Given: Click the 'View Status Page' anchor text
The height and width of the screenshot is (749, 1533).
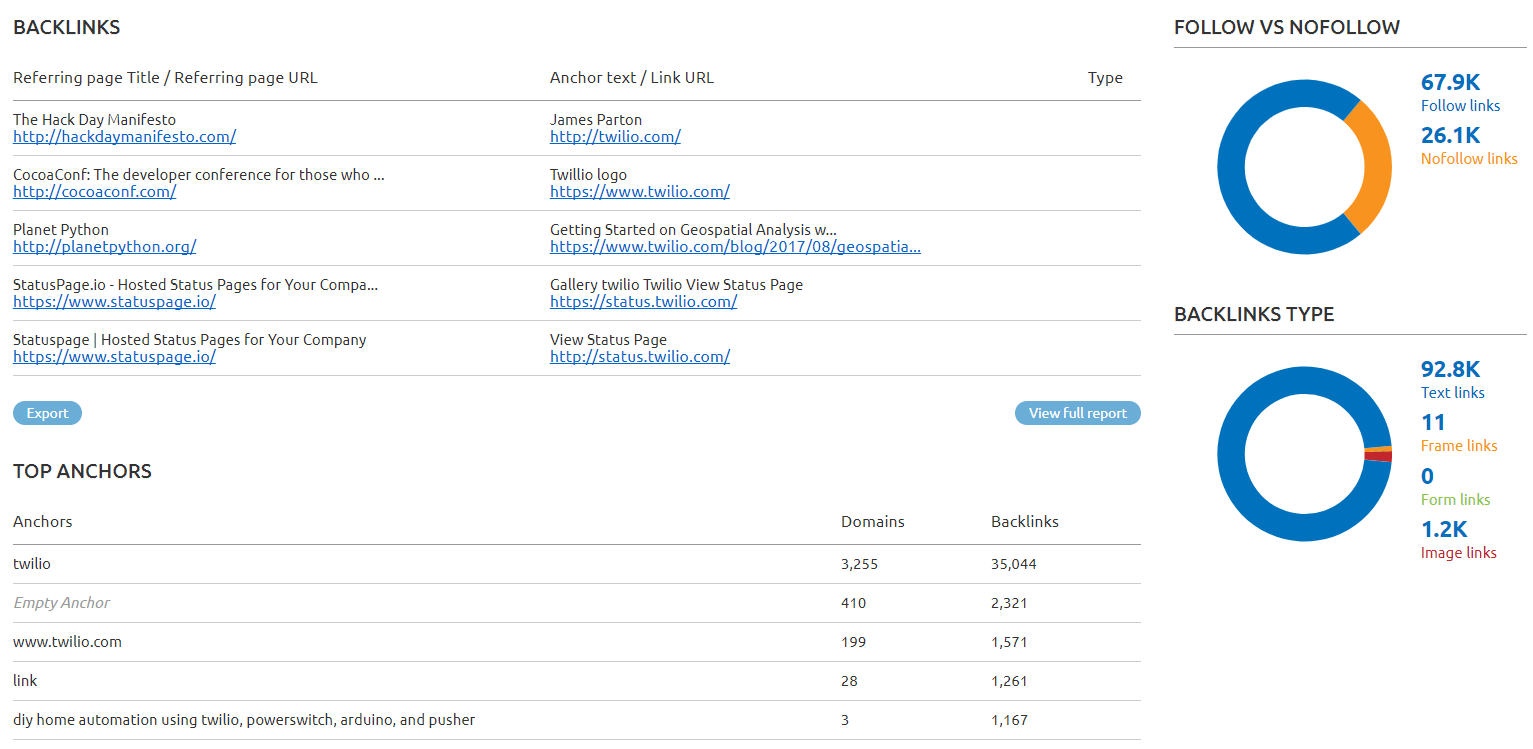Looking at the screenshot, I should 608,340.
